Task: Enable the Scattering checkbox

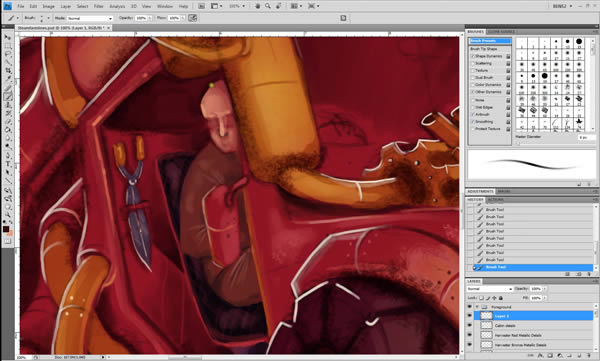Action: pos(473,63)
